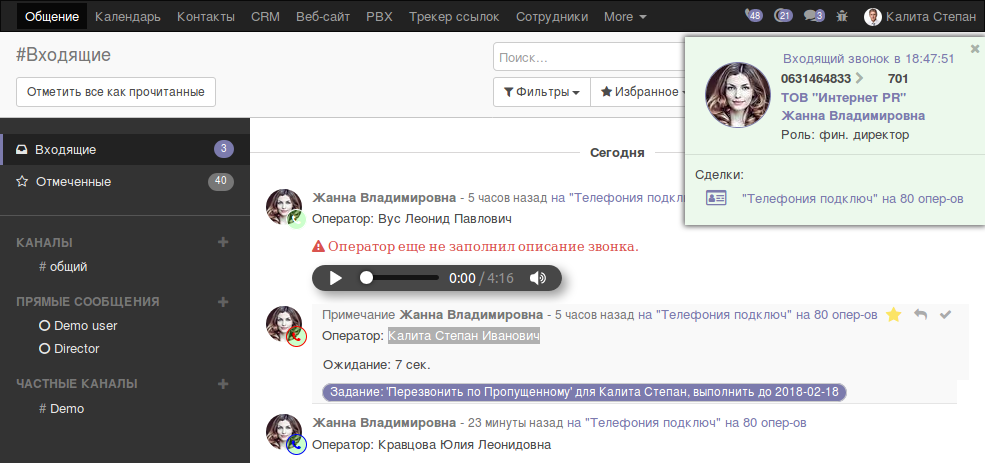The width and height of the screenshot is (985, 463).
Task: Click highlighted text Калита Степан Иванович
Action: [x=464, y=336]
